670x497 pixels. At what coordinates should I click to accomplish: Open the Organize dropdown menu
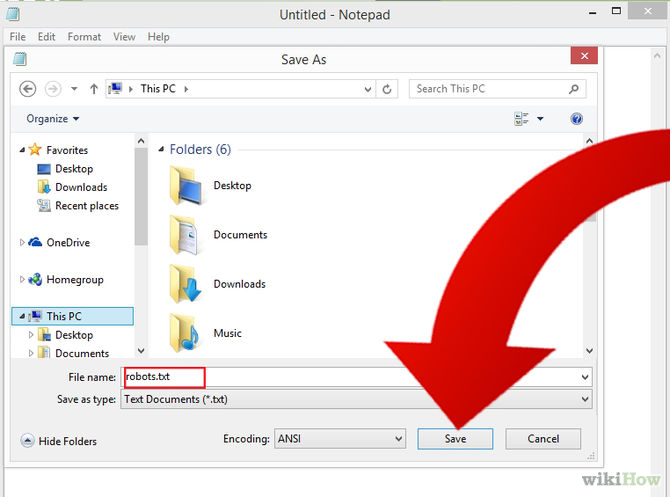53,119
